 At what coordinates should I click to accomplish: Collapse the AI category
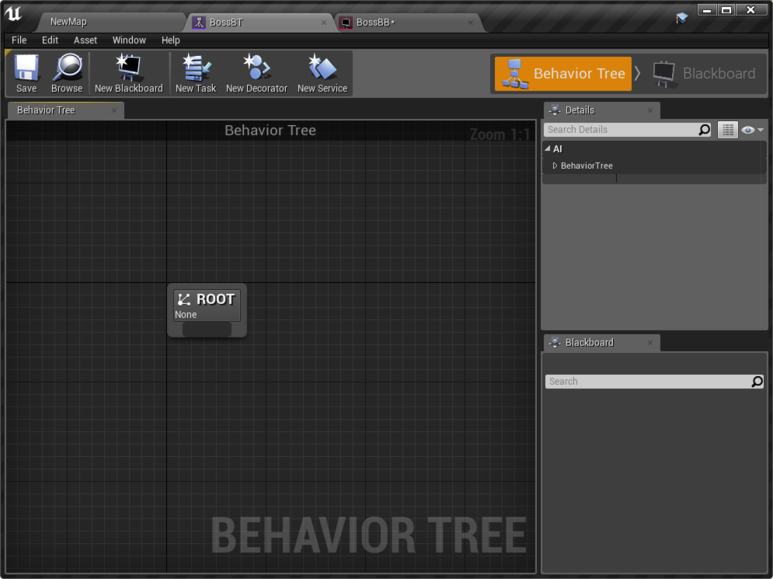pyautogui.click(x=547, y=148)
